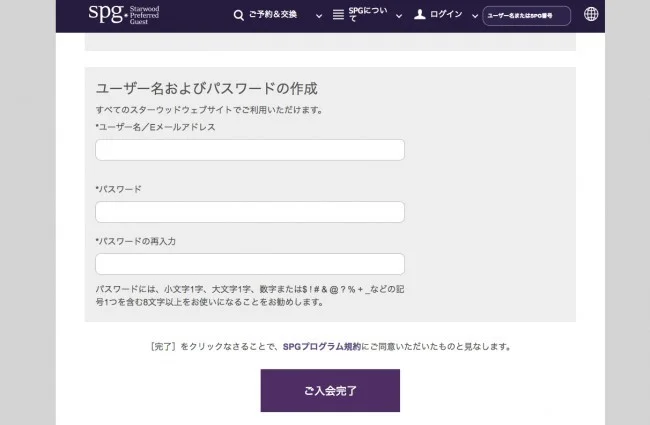This screenshot has width=650, height=425.
Task: Click the *ユーザー名／Eメールアドレス field label
Action: click(155, 127)
